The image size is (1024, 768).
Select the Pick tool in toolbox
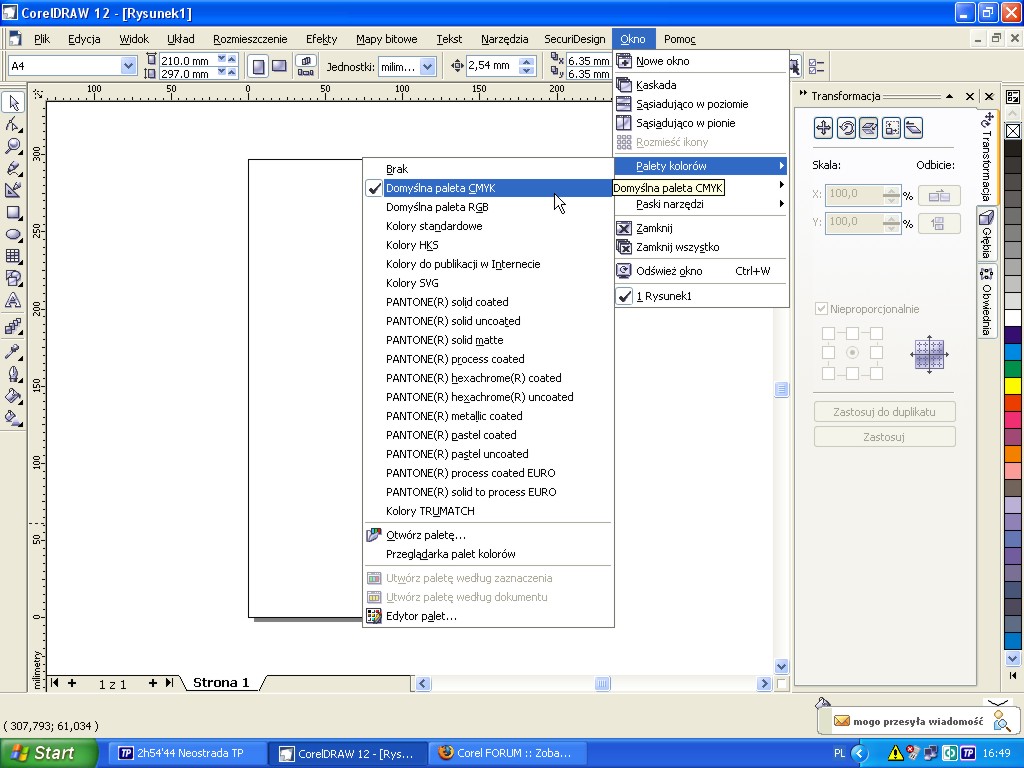click(x=13, y=103)
